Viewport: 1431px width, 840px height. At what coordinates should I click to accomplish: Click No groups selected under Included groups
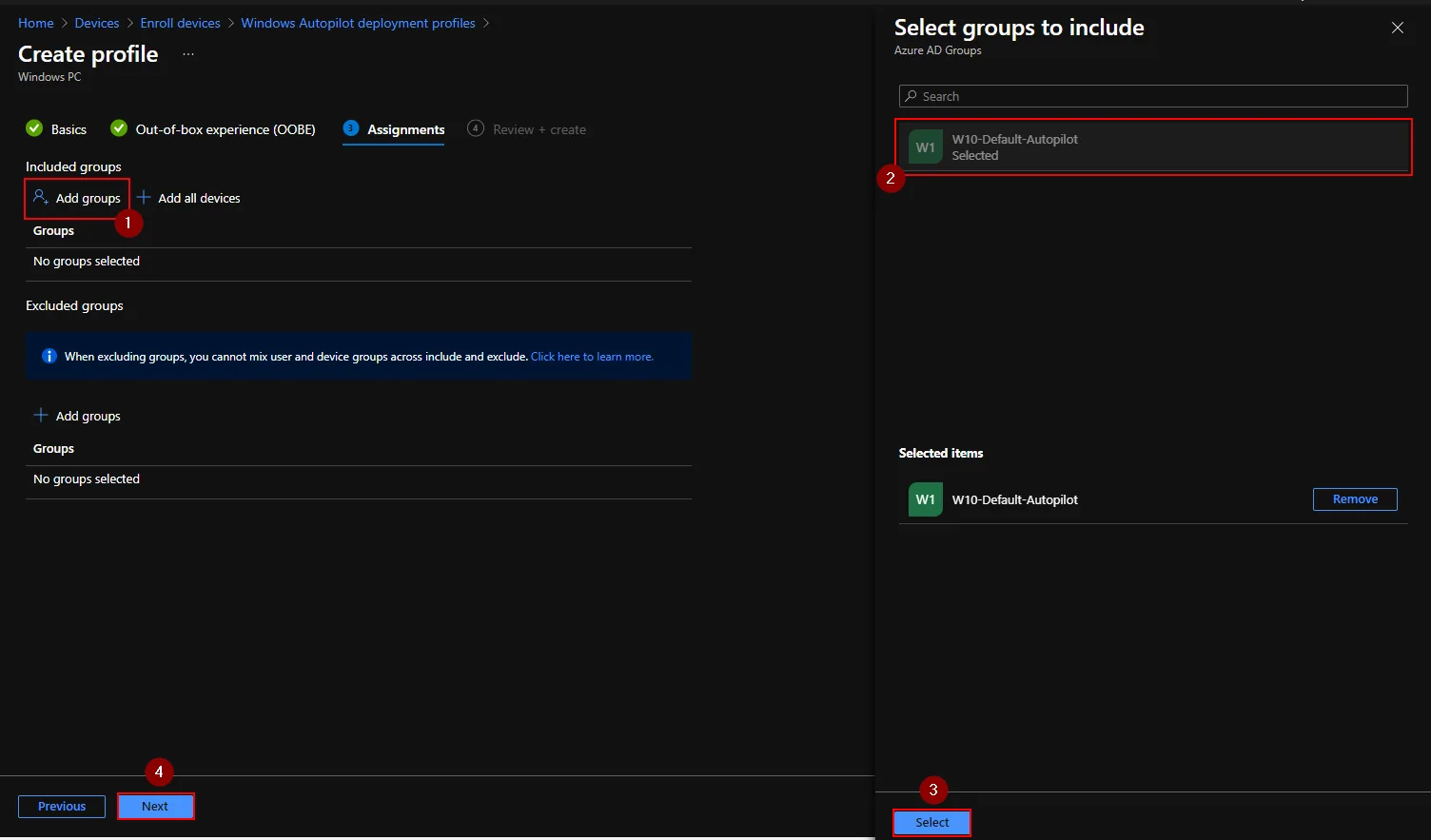pos(87,261)
